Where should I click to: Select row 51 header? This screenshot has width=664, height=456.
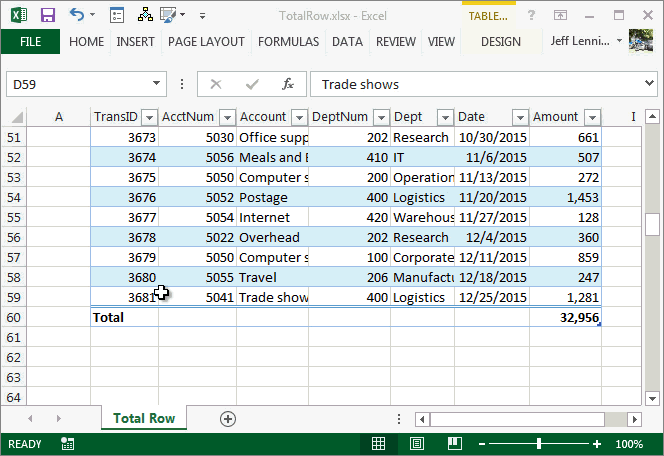[14, 138]
